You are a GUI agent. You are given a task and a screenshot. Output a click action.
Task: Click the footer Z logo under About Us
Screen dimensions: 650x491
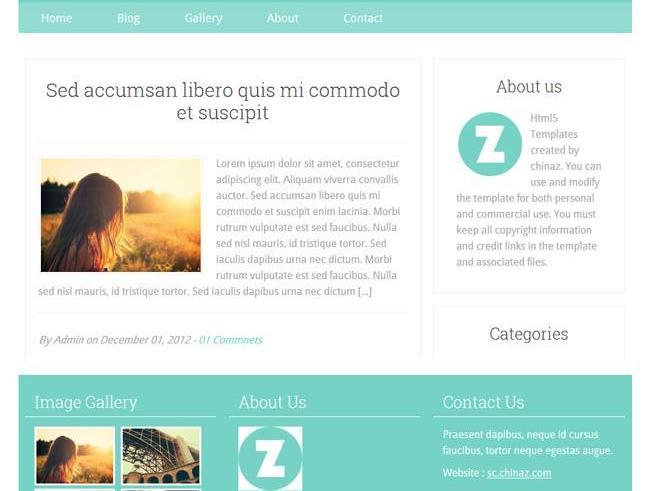pyautogui.click(x=270, y=458)
